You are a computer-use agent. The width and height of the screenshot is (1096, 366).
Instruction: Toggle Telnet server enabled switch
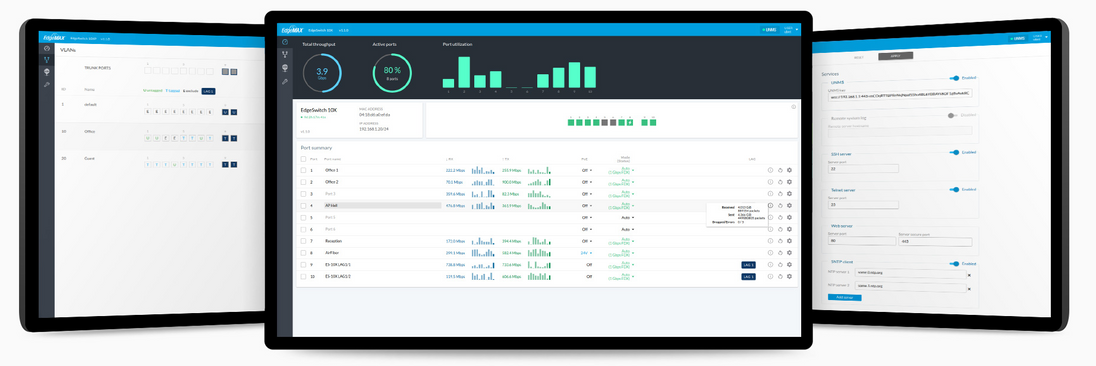[x=954, y=189]
